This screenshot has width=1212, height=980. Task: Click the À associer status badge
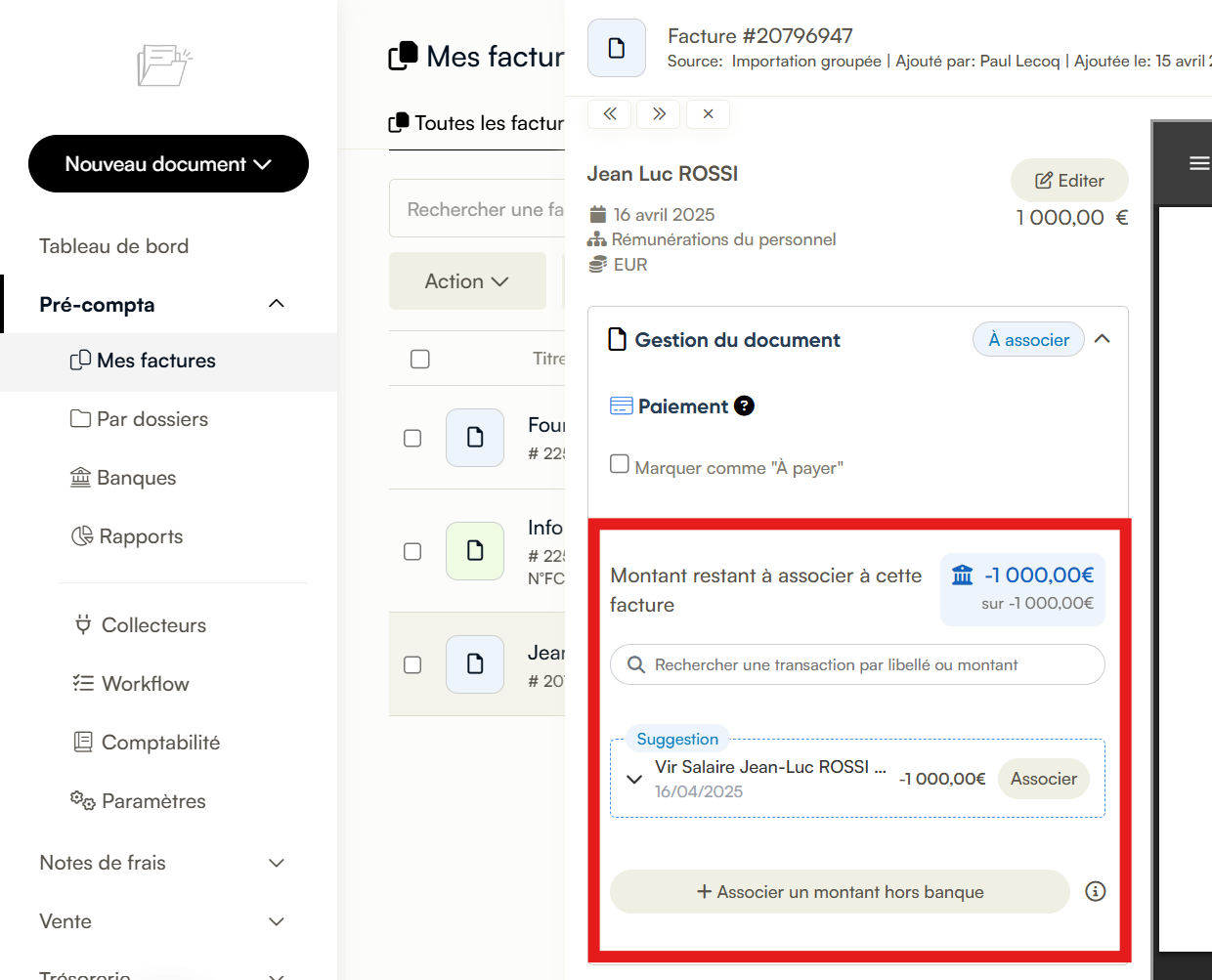(1028, 340)
